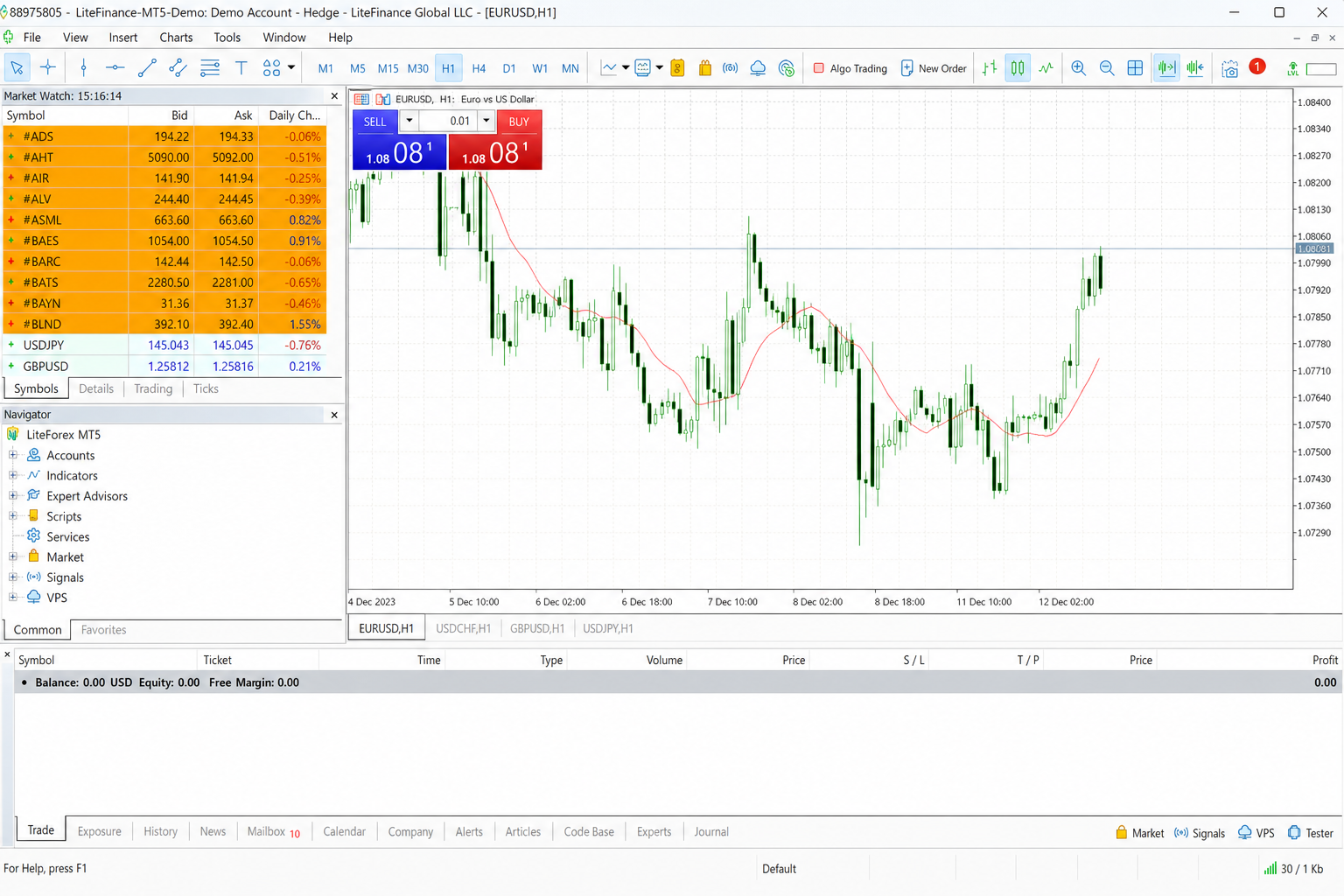Click the VPS cloud icon in the top toolbar
This screenshot has width=1344, height=896.
click(758, 67)
